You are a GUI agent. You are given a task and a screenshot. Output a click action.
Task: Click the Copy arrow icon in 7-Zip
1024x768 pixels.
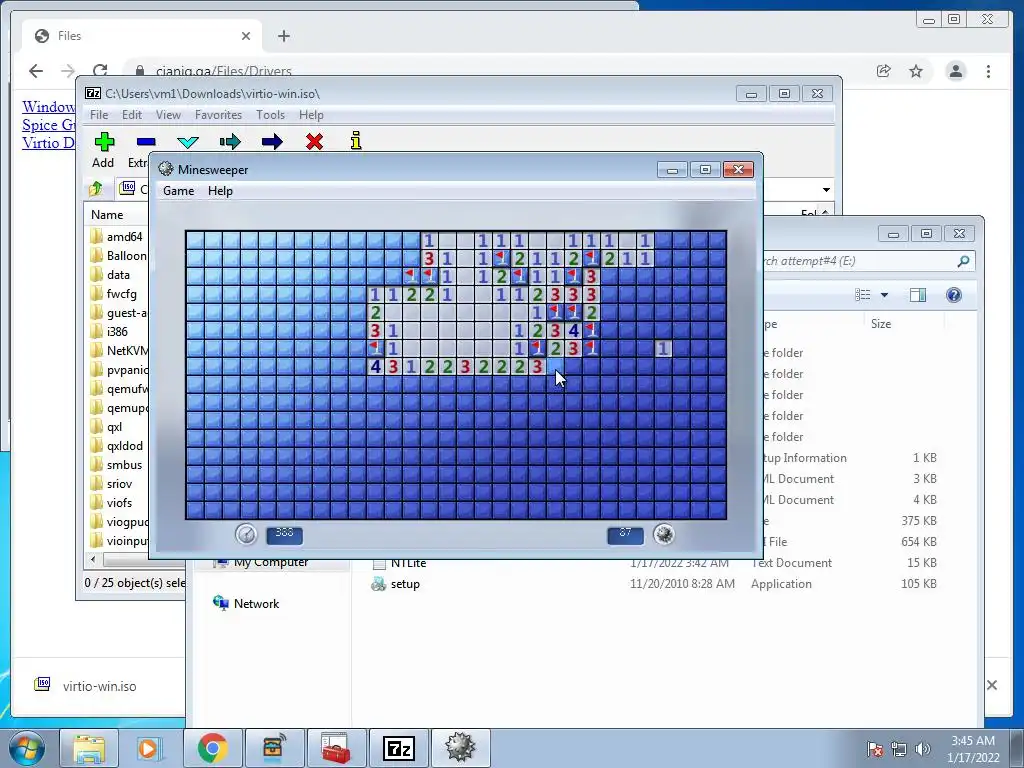click(x=230, y=142)
